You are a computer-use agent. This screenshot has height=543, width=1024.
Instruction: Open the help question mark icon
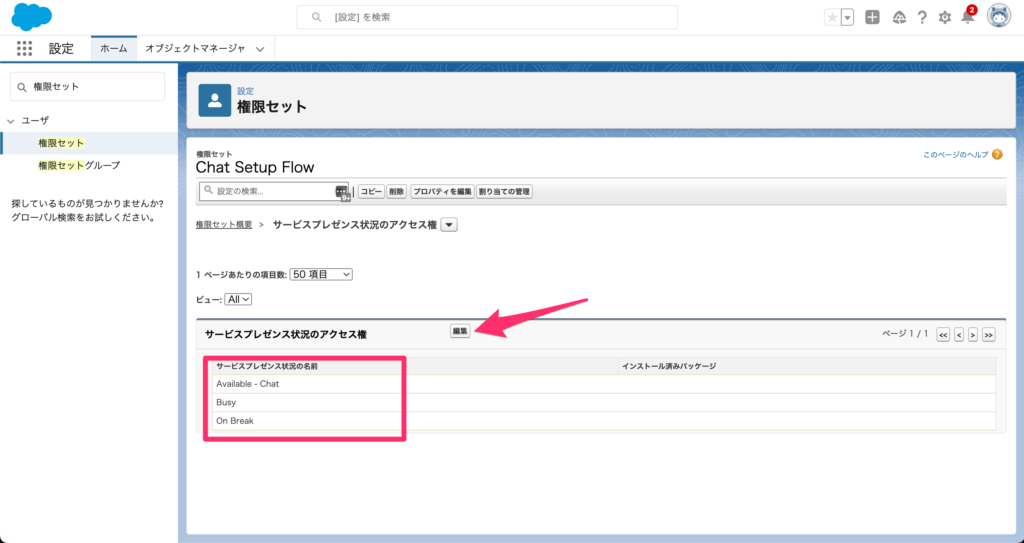pos(921,18)
